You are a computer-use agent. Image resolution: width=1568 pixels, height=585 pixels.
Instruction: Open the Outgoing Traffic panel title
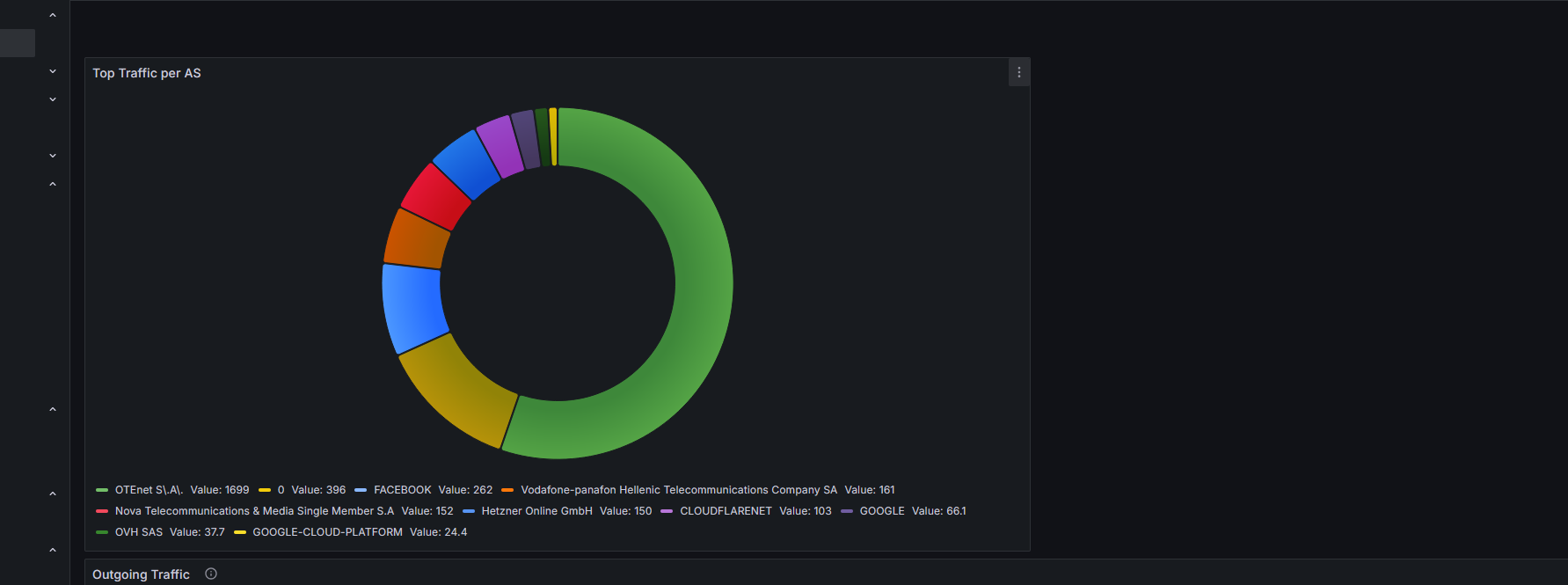point(141,574)
